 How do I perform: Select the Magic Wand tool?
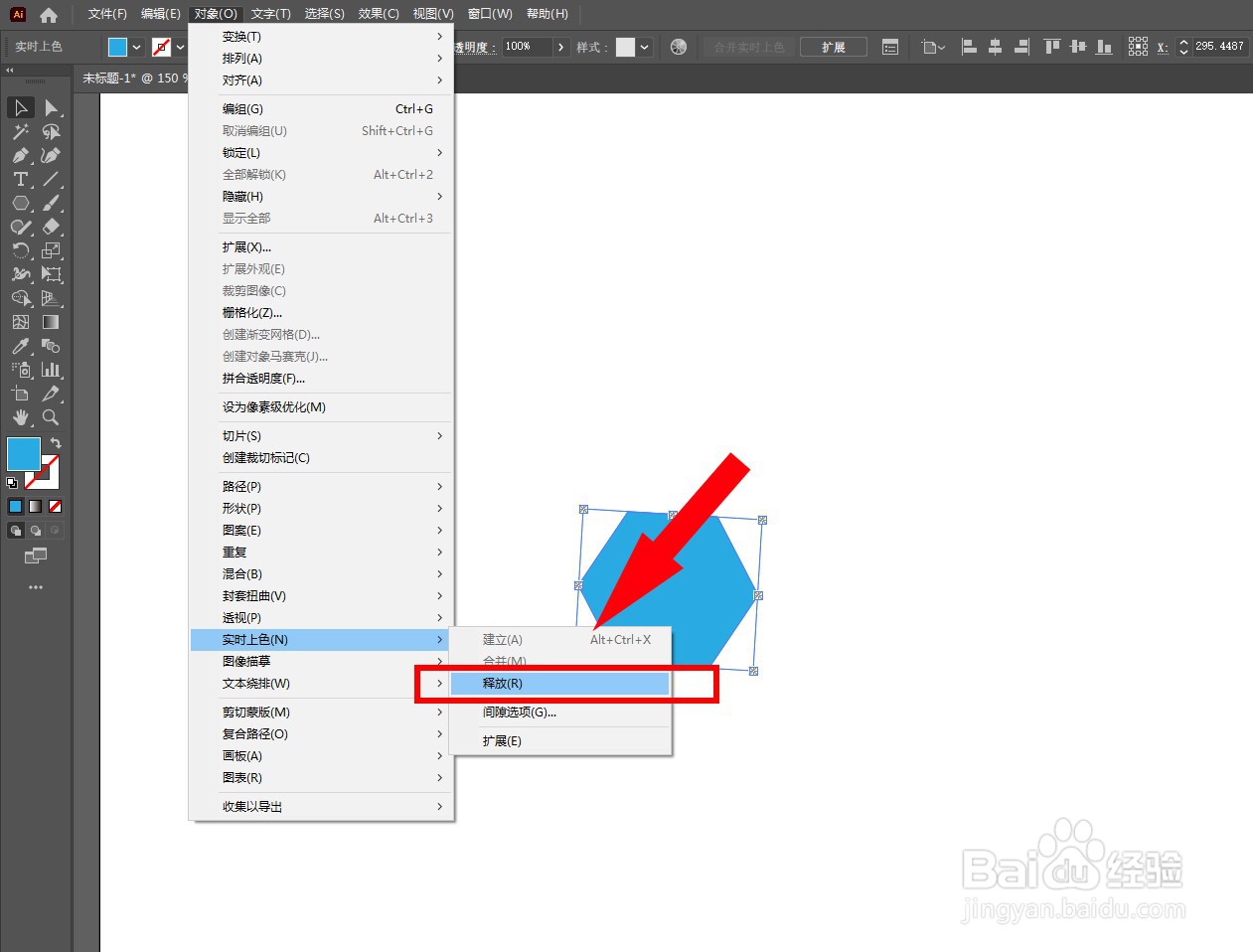tap(20, 131)
